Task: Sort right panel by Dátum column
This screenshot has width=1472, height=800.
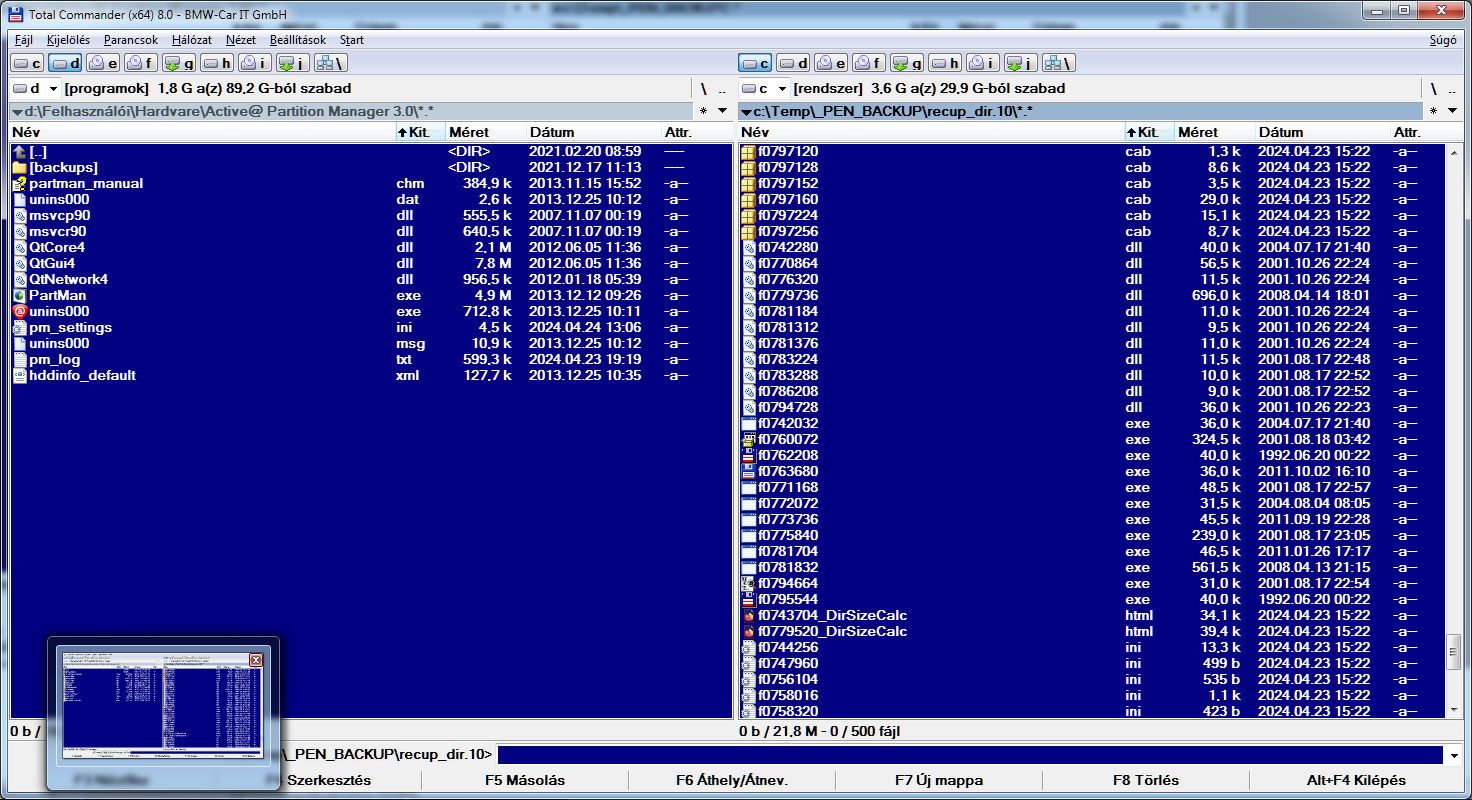Action: pos(1322,132)
